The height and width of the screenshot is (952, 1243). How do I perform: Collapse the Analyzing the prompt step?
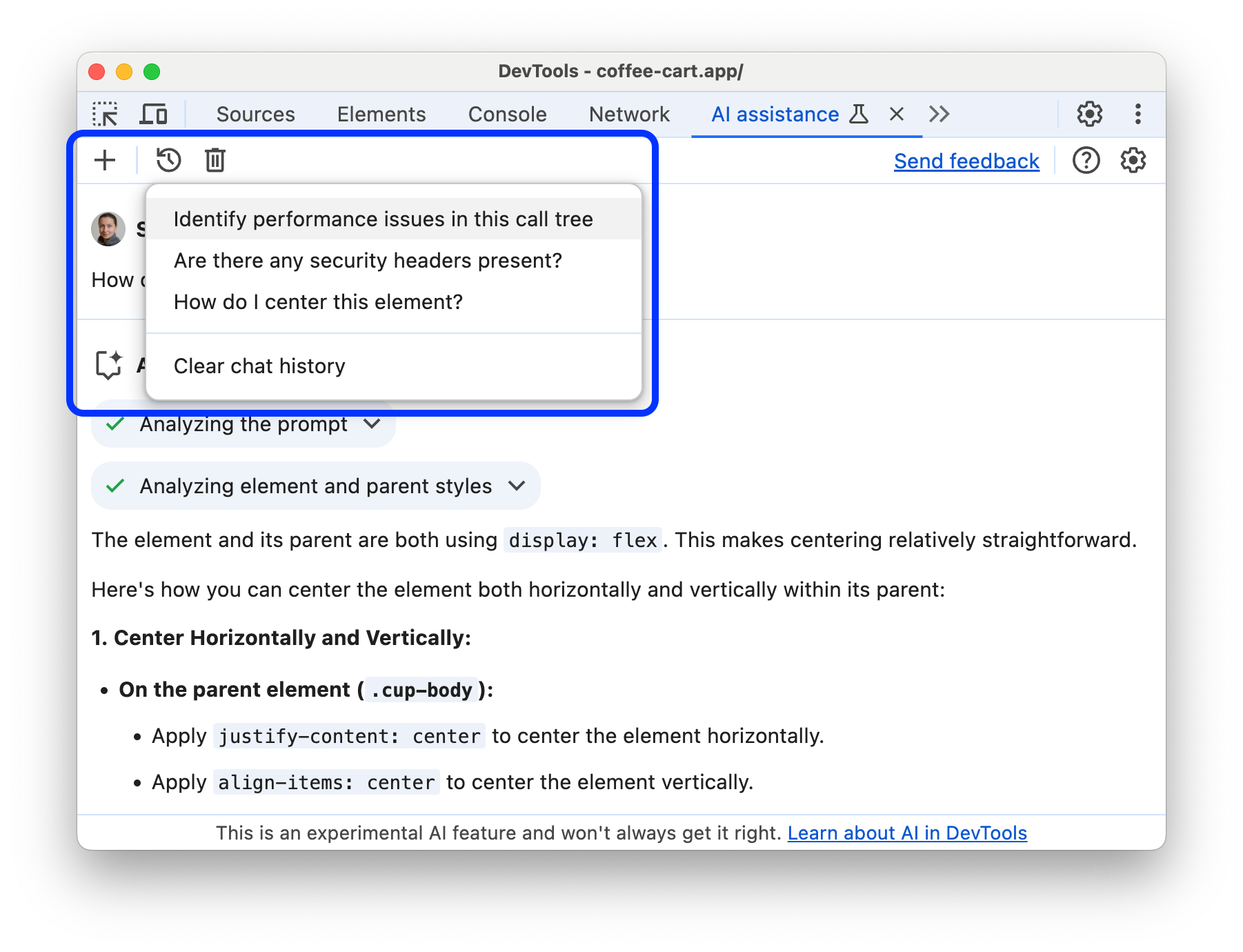(372, 424)
